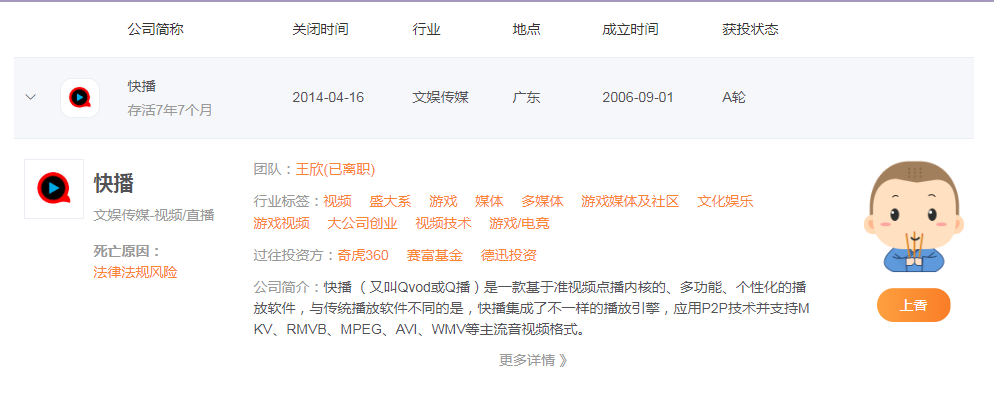
Task: Click the 关闭时间 column header
Action: pyautogui.click(x=320, y=29)
